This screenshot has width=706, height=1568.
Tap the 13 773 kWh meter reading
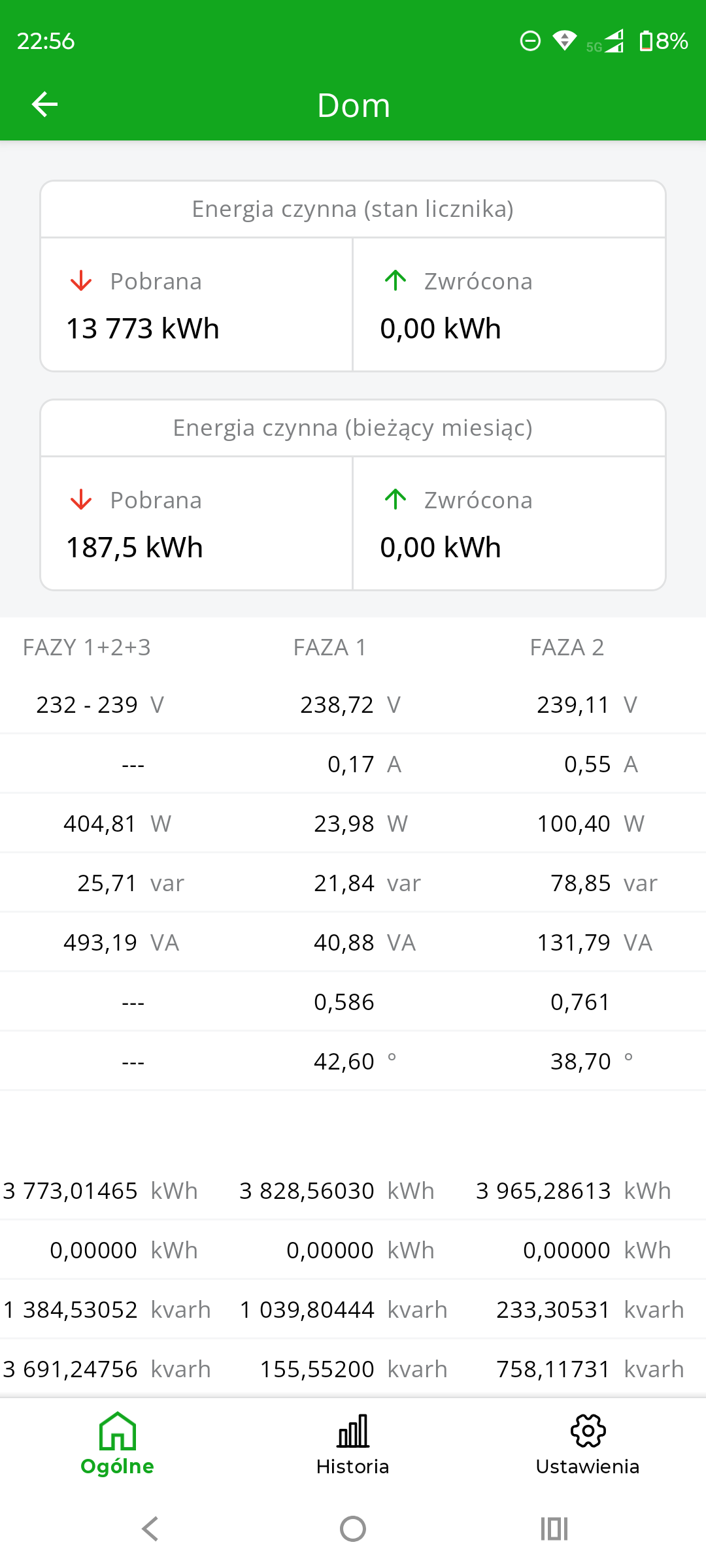[143, 329]
